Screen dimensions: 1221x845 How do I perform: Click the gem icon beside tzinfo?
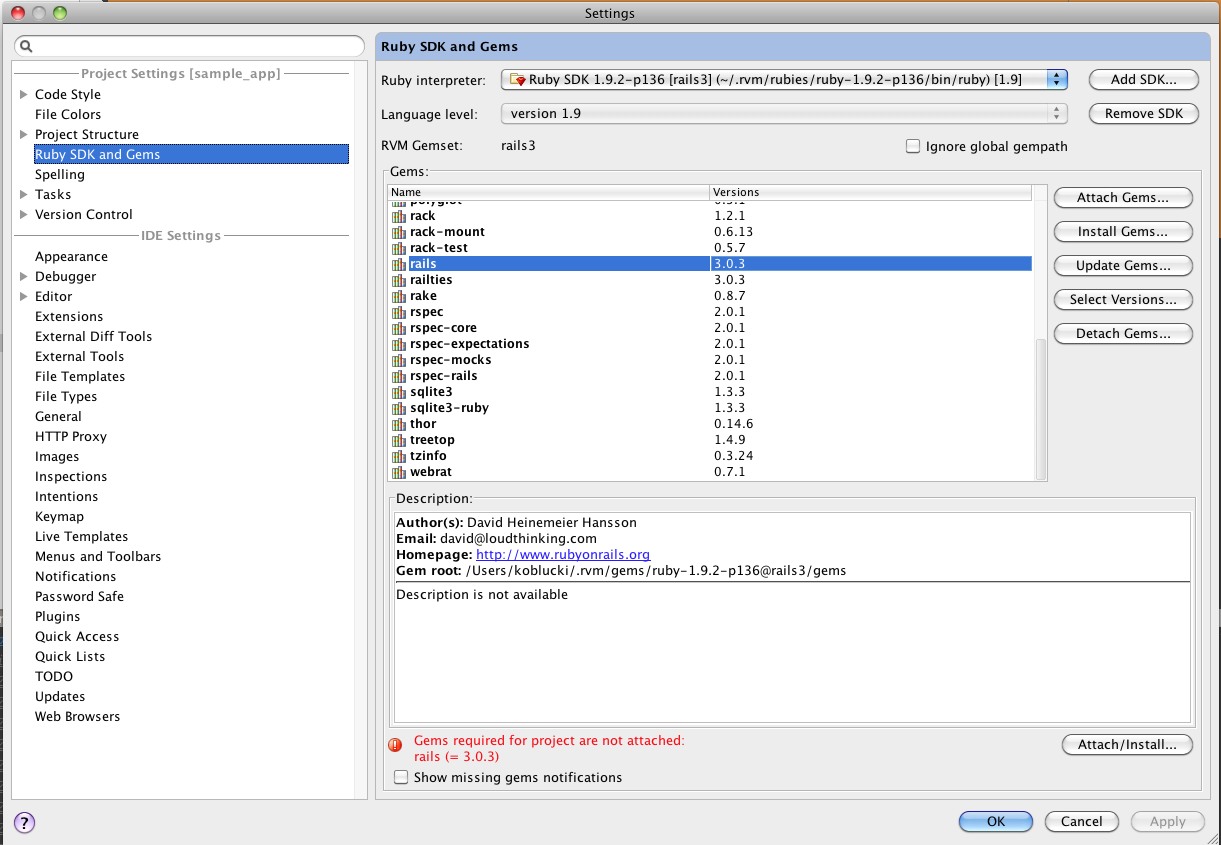point(398,456)
